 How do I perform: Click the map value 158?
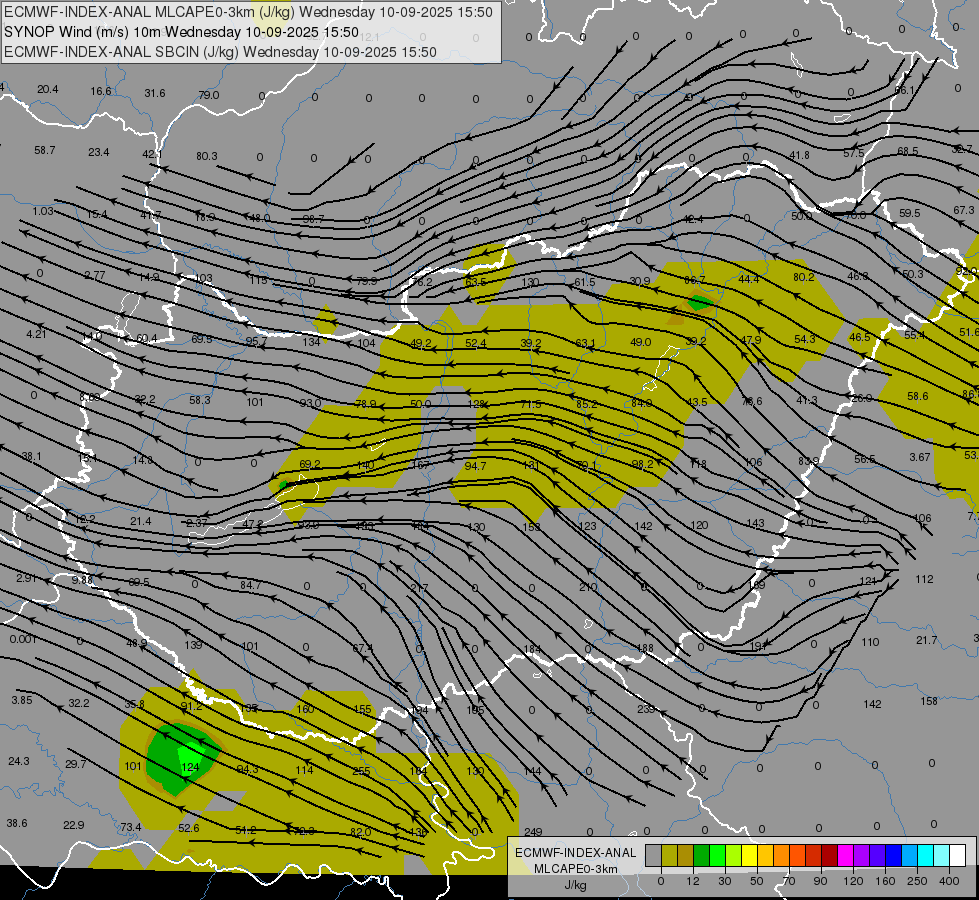(x=929, y=701)
